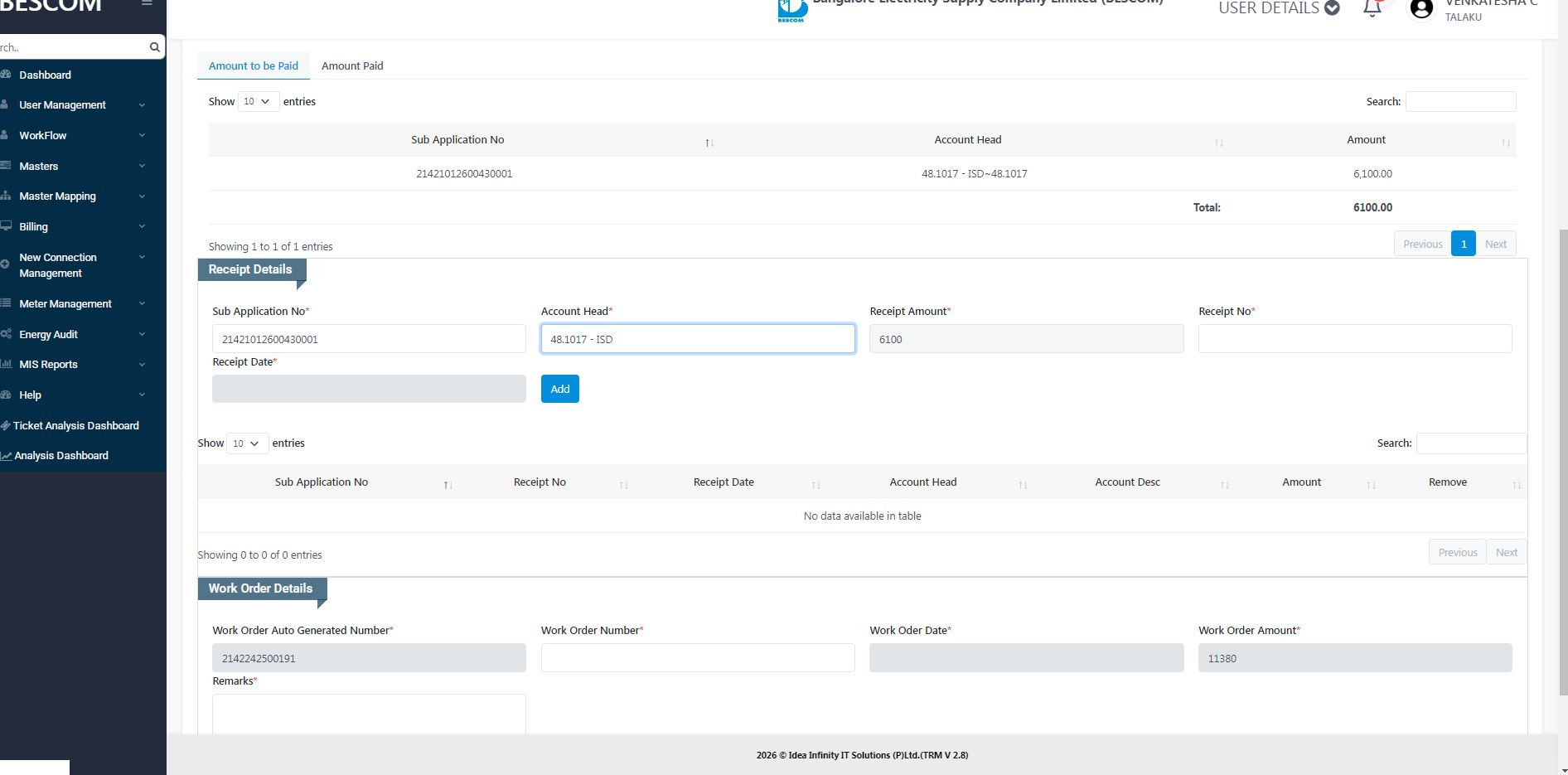
Task: Click the Work Oder Date field
Action: pyautogui.click(x=1027, y=658)
